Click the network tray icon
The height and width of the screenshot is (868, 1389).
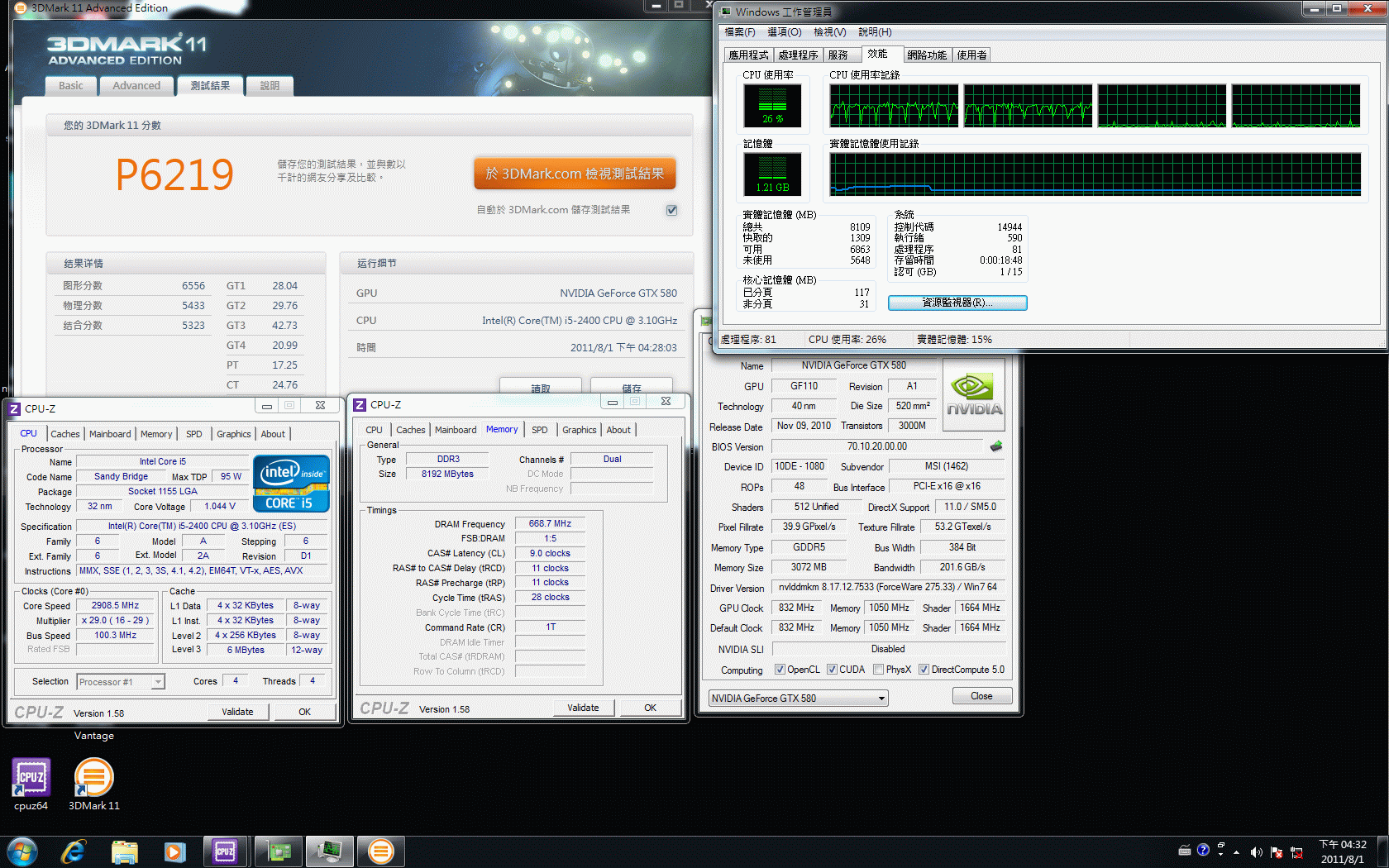point(1296,851)
